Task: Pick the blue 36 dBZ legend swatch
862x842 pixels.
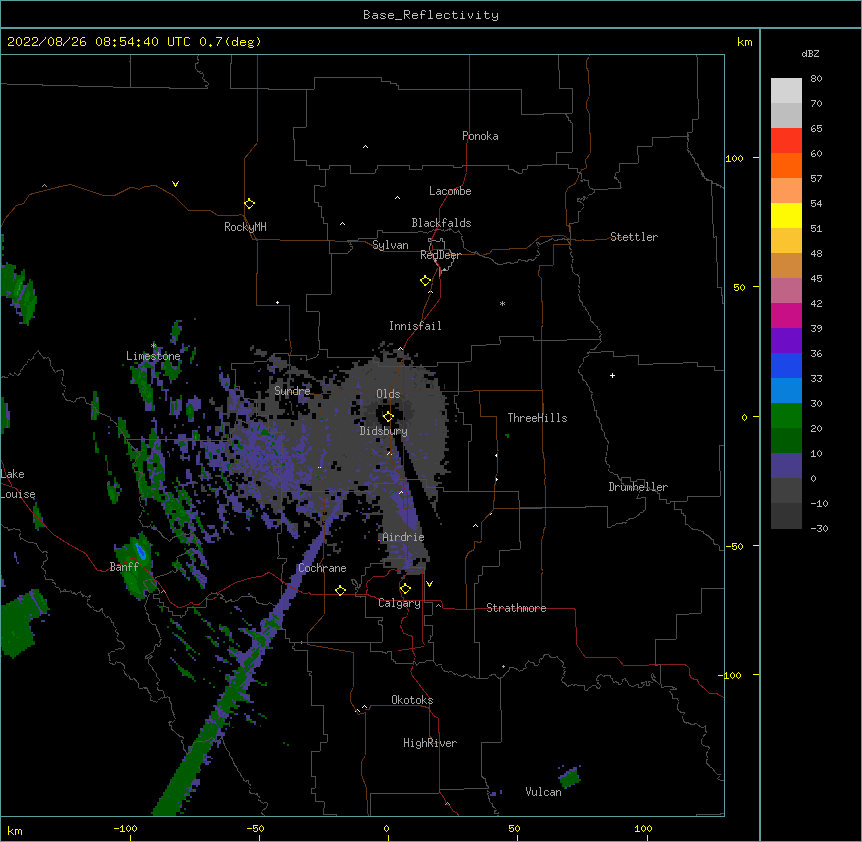Action: tap(786, 365)
